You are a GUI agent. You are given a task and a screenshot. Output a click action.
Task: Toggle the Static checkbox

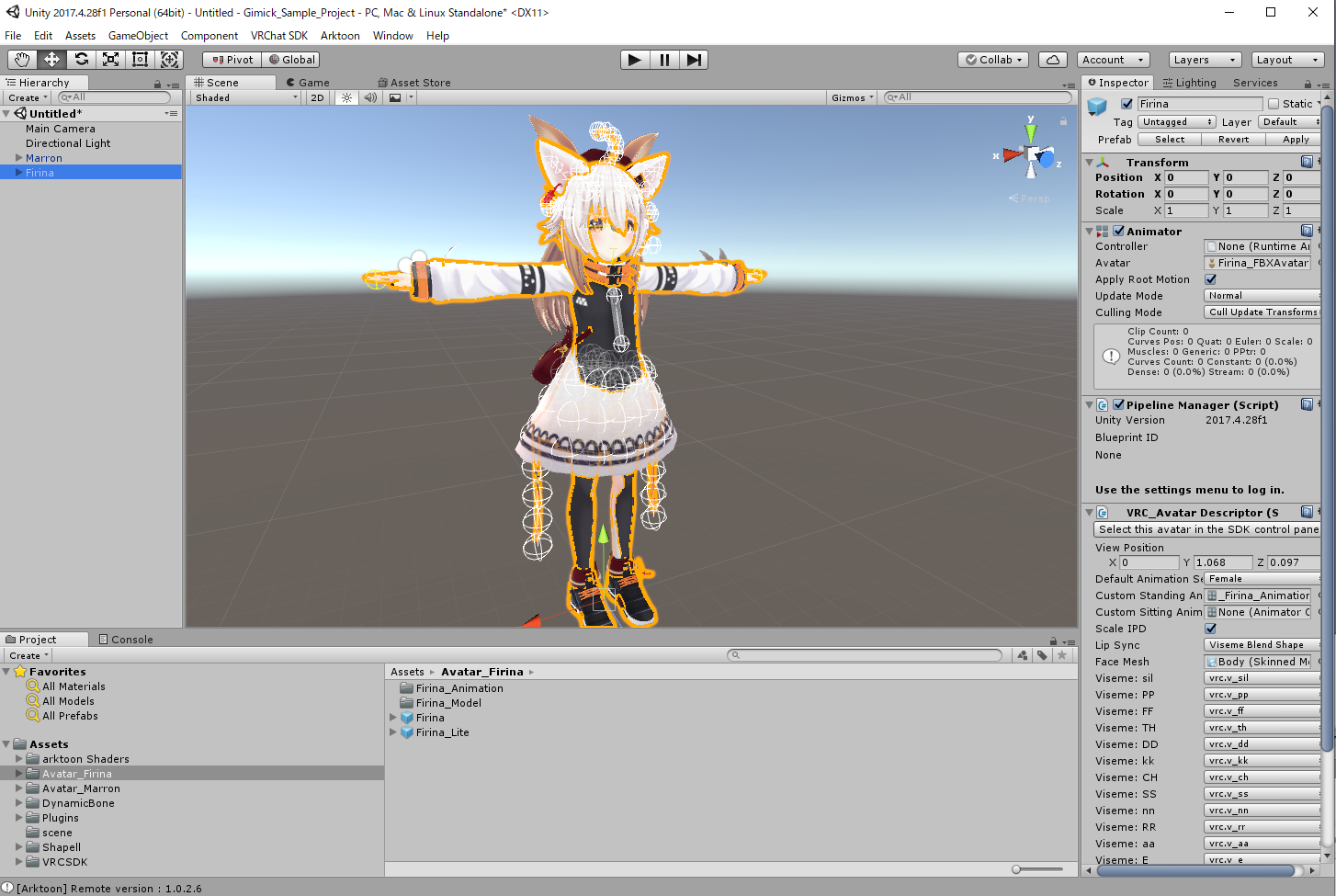point(1274,104)
